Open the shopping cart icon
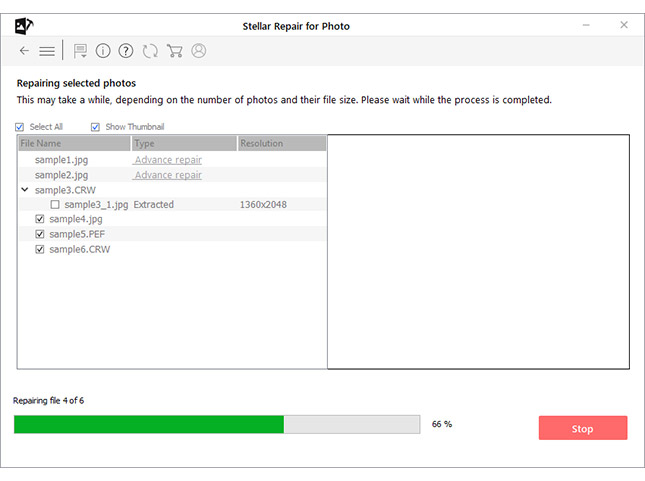Viewport: 645px width, 481px height. pyautogui.click(x=175, y=51)
